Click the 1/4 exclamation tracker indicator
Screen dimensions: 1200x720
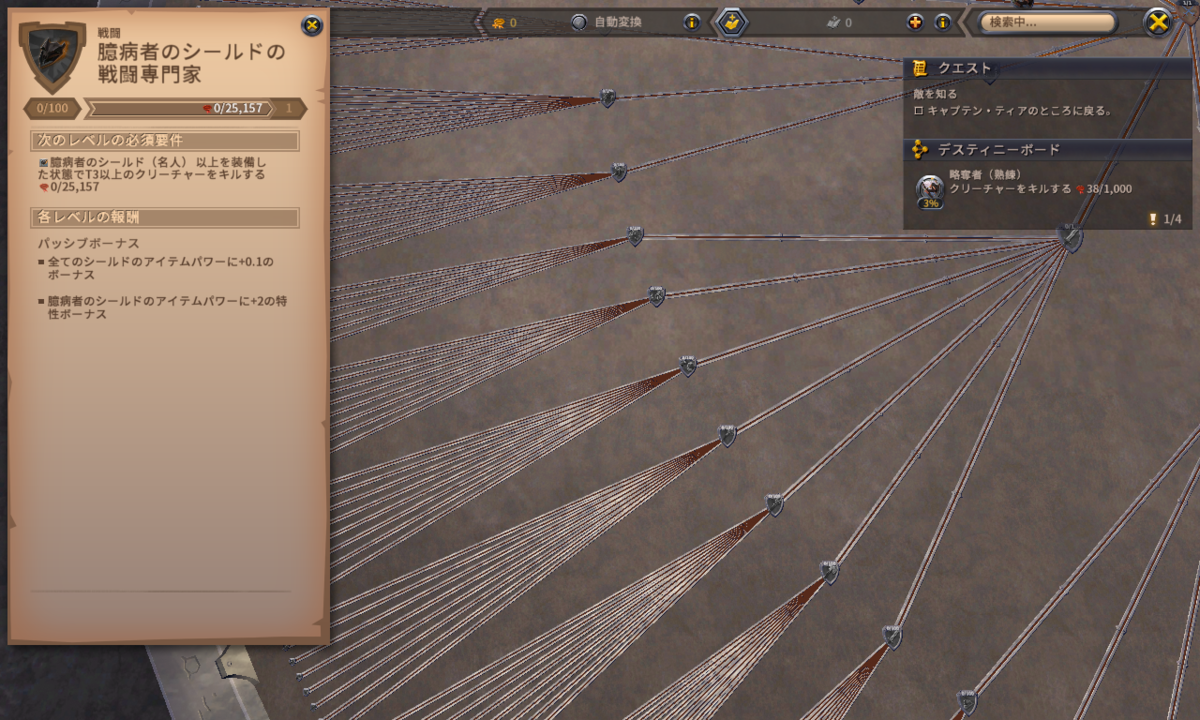click(1165, 219)
